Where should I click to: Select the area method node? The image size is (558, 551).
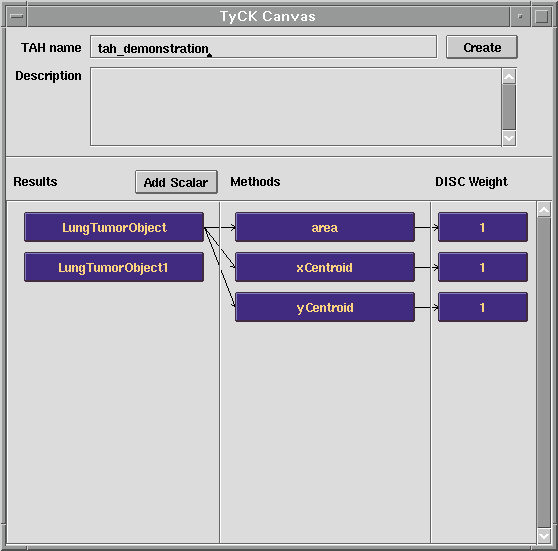325,227
